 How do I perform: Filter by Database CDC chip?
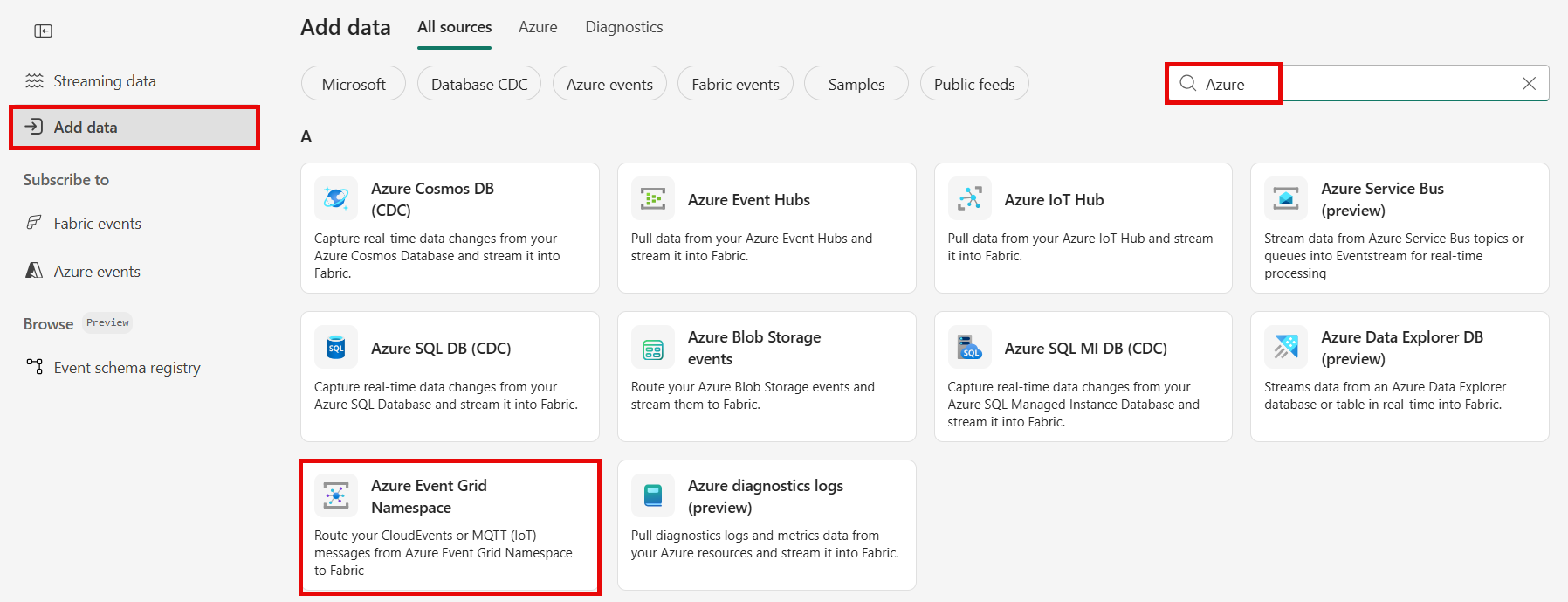tap(479, 84)
